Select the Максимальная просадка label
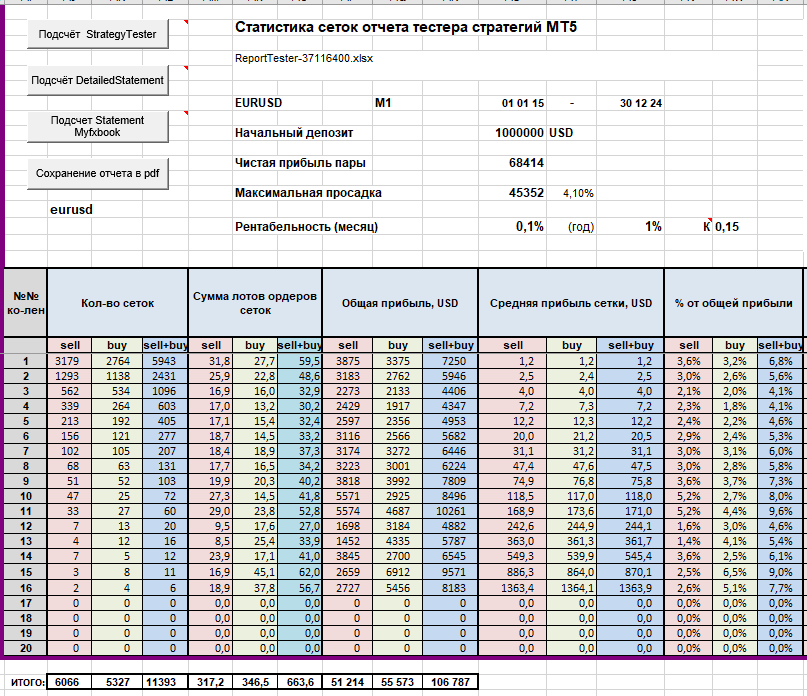The width and height of the screenshot is (807, 696). coord(308,193)
